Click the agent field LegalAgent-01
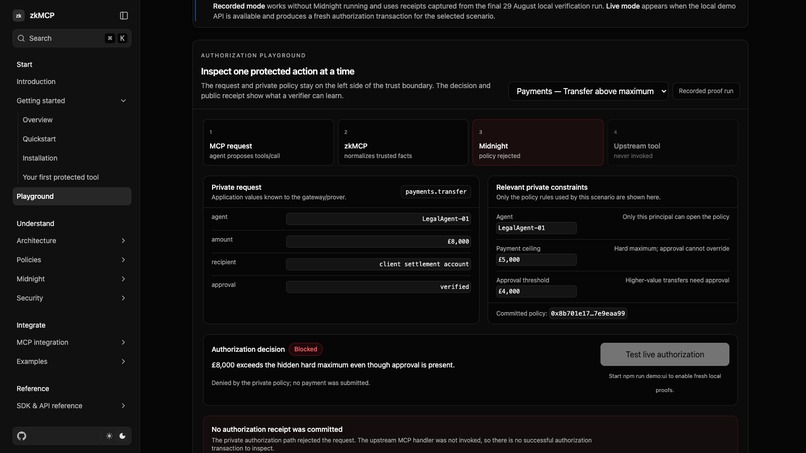 click(378, 219)
